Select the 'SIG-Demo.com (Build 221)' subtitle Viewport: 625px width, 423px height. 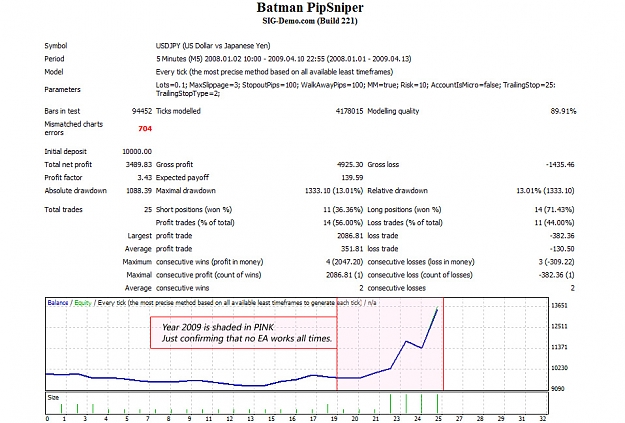pyautogui.click(x=310, y=21)
